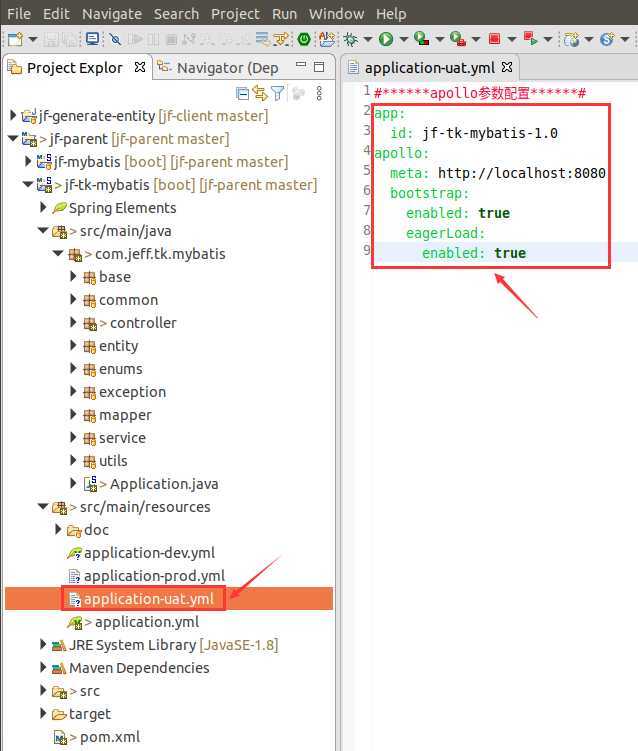Screen dimensions: 638x751
Task: Expand the jf-mybatis module
Action: pos(28,161)
